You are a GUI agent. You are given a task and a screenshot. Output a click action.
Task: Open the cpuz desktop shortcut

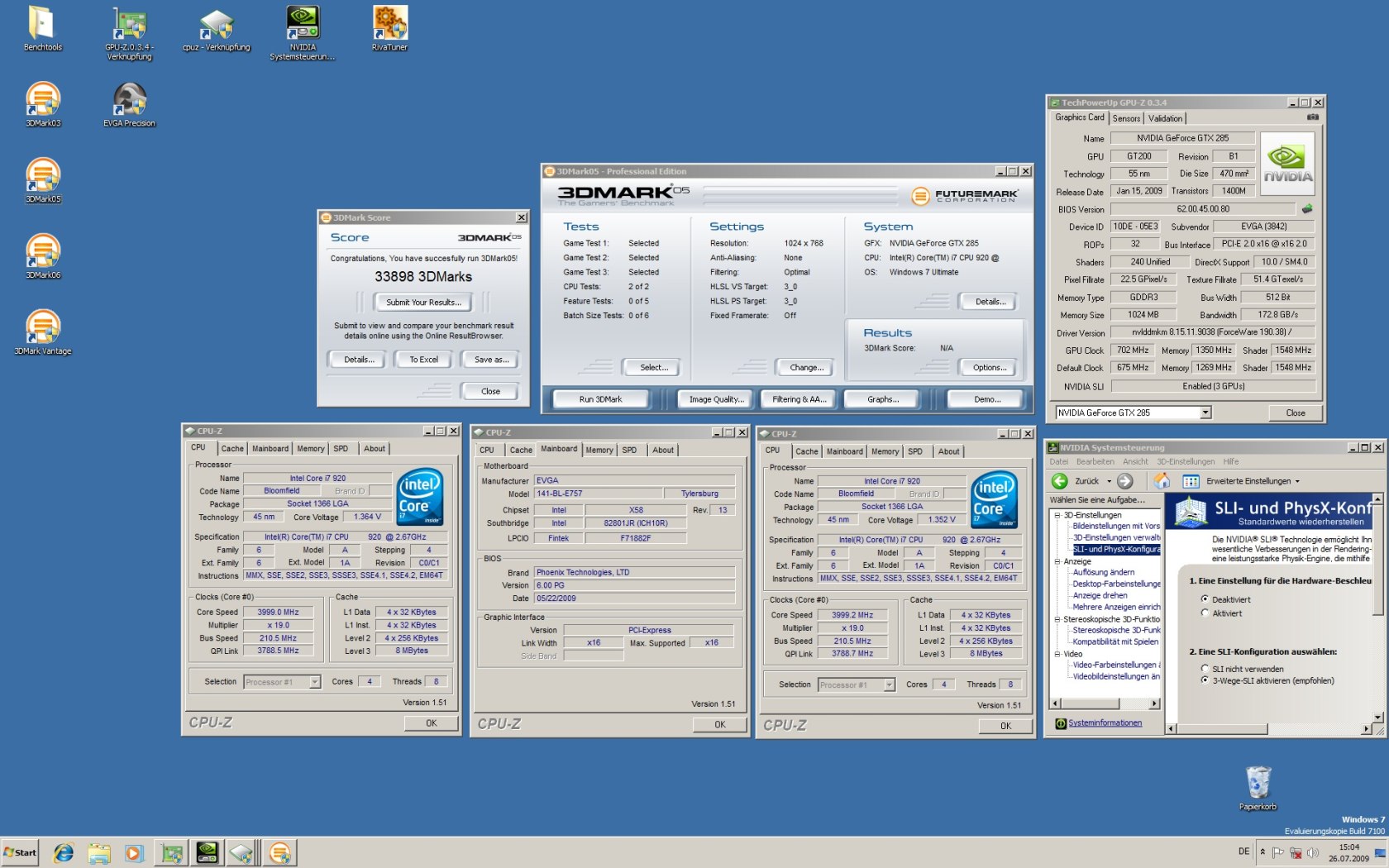coord(216,30)
